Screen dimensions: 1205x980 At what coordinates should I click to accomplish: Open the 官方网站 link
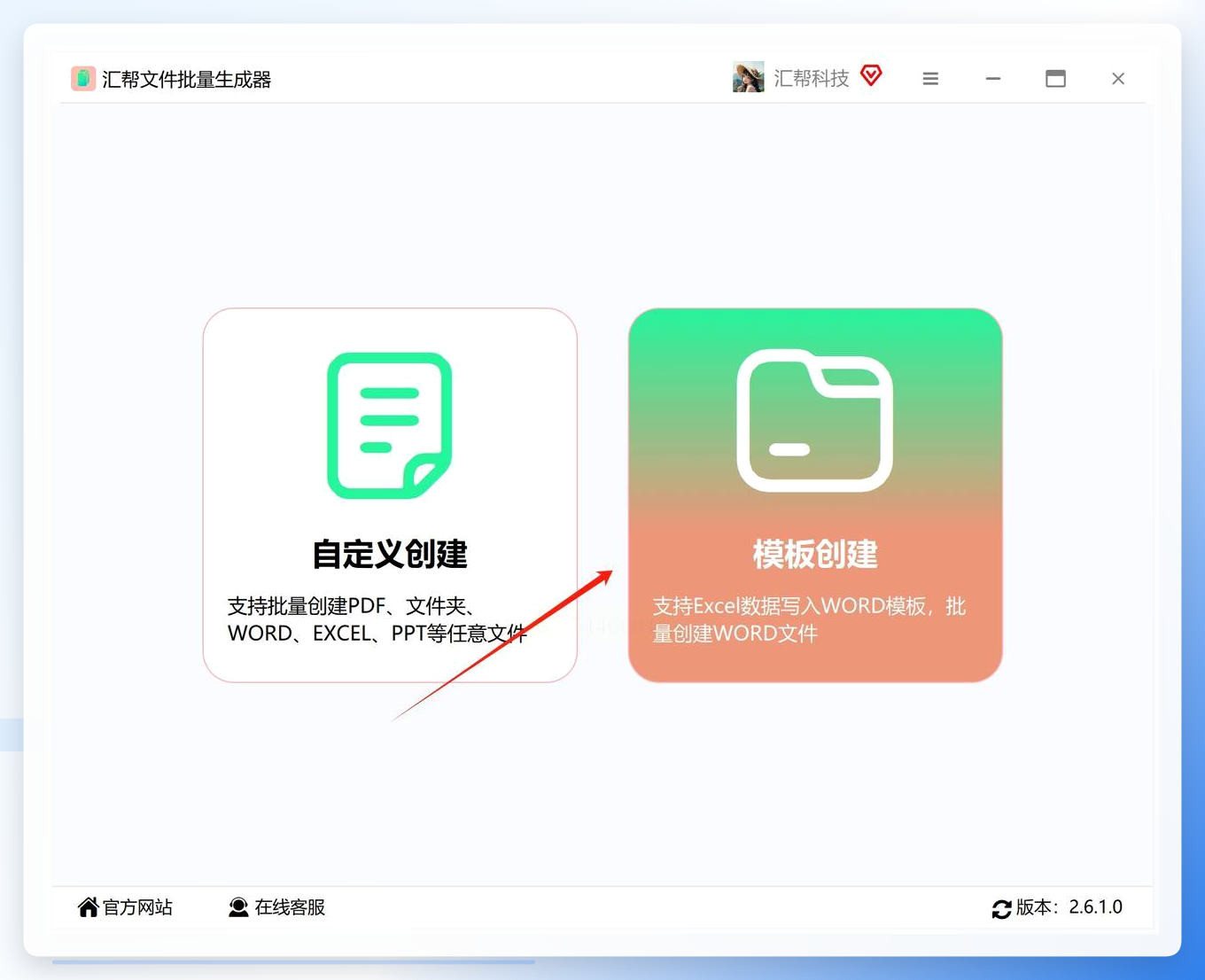pos(137,907)
